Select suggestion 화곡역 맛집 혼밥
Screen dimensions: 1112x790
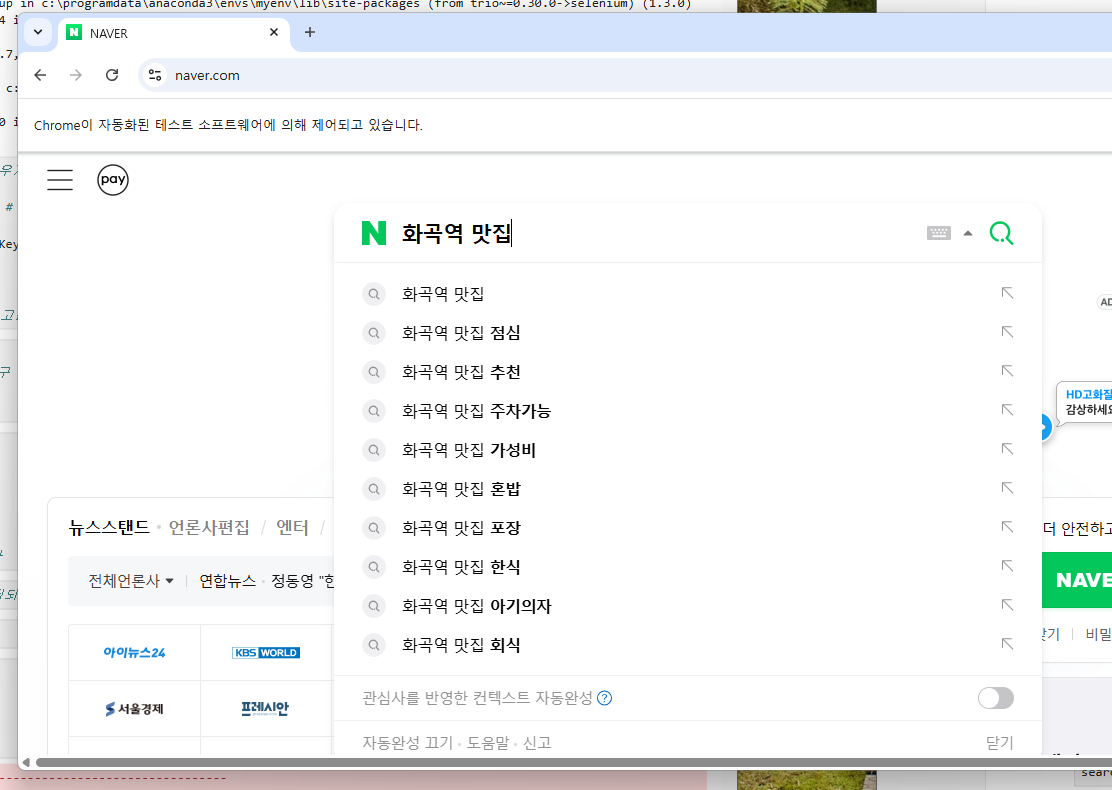coord(687,489)
